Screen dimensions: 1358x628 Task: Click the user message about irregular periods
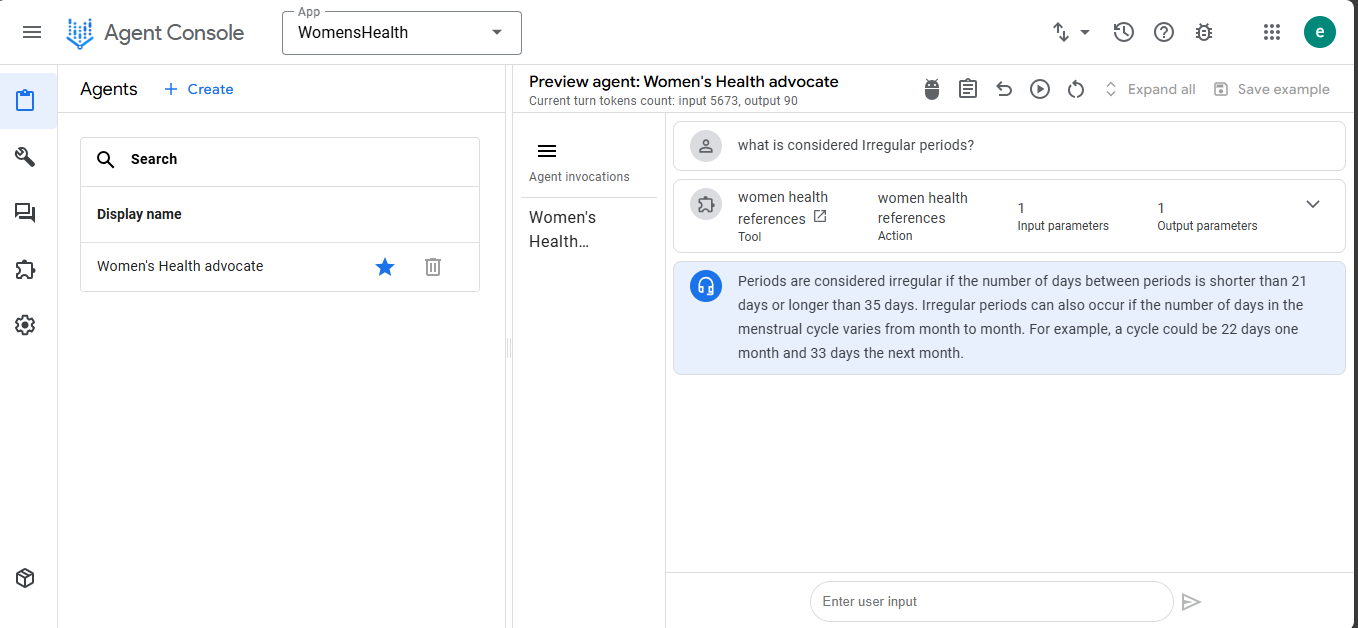pos(856,145)
